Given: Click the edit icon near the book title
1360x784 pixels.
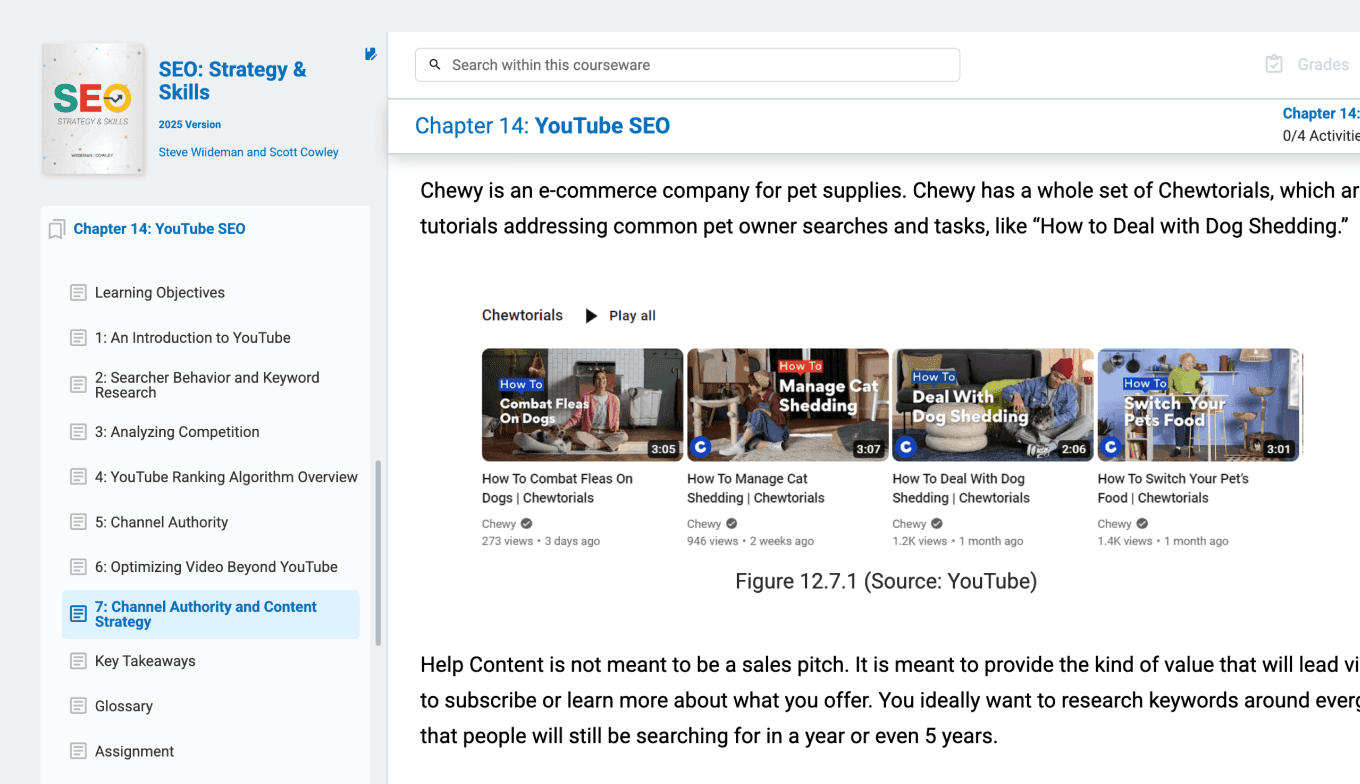Looking at the screenshot, I should pos(370,54).
